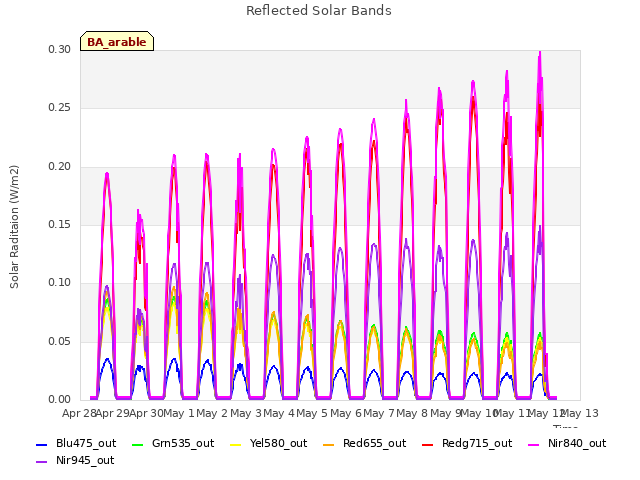Viewport: 640px width, 480px height.
Task: Click the Nir945_out purple legend swatch
Action: (x=41, y=462)
